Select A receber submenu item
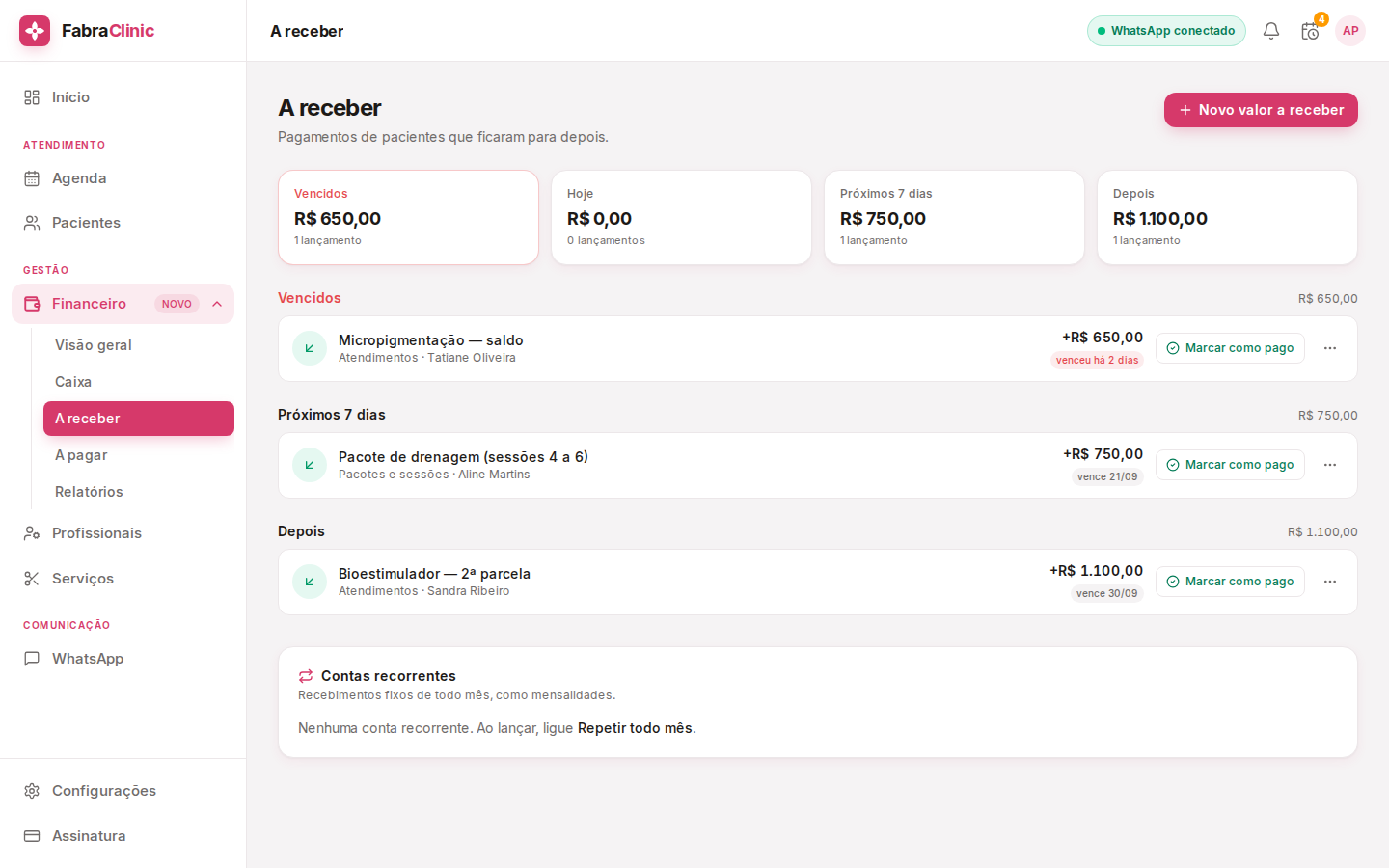This screenshot has width=1389, height=868. [139, 419]
